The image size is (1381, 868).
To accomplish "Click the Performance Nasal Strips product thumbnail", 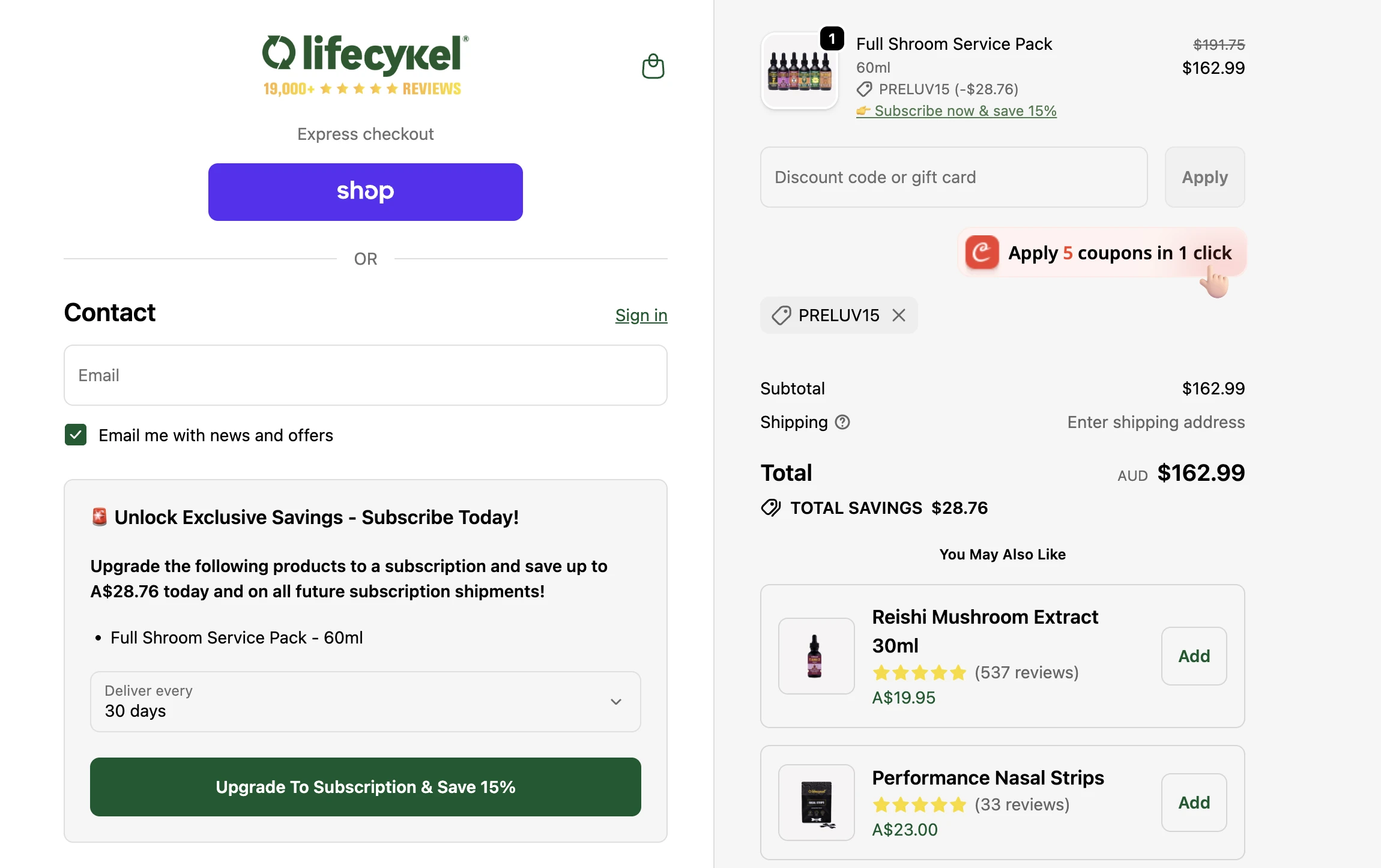I will click(816, 802).
